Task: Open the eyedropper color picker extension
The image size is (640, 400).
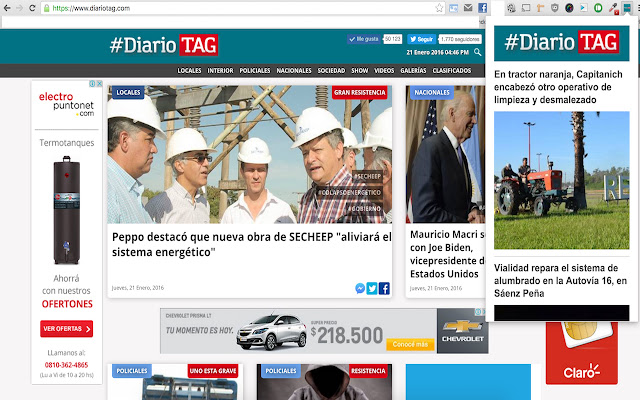Action: click(x=613, y=8)
